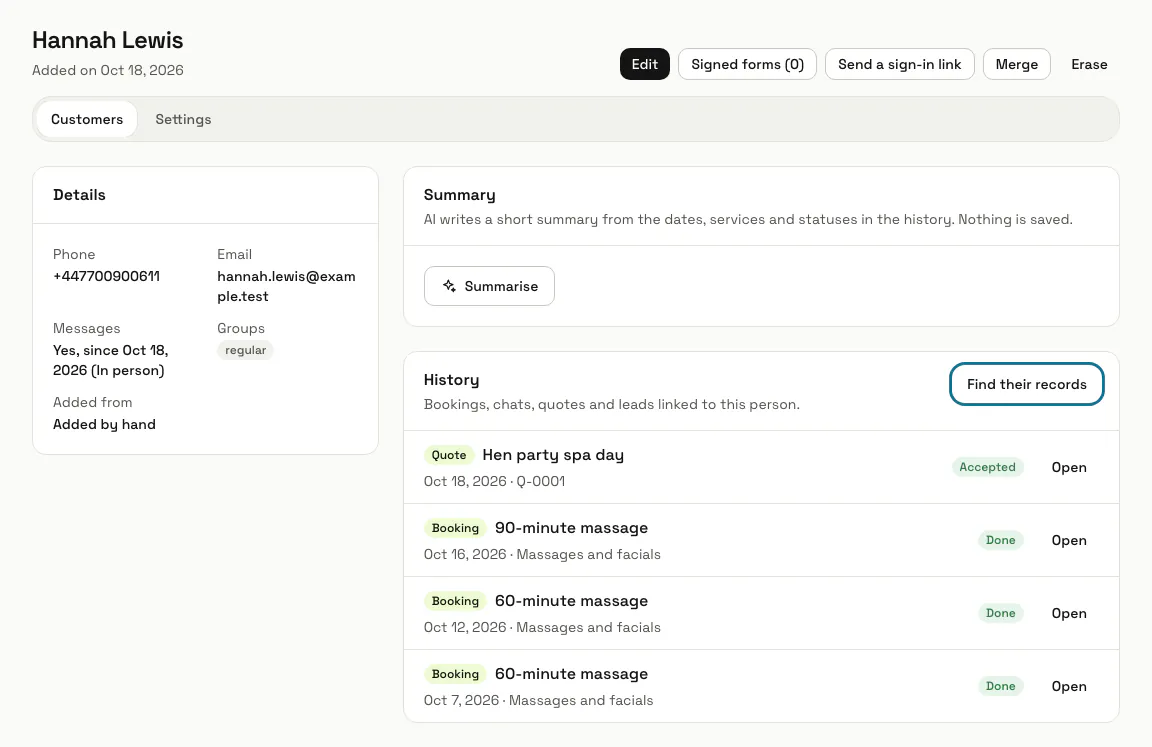Click 'Bookings, chats, quotes and leads' description
The width and height of the screenshot is (1152, 747).
tap(611, 404)
